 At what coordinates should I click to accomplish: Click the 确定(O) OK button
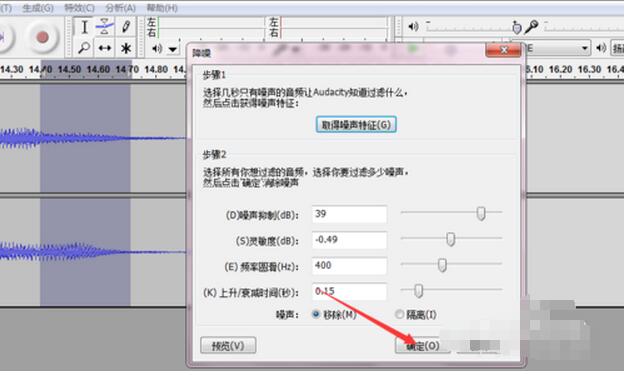pyautogui.click(x=423, y=346)
